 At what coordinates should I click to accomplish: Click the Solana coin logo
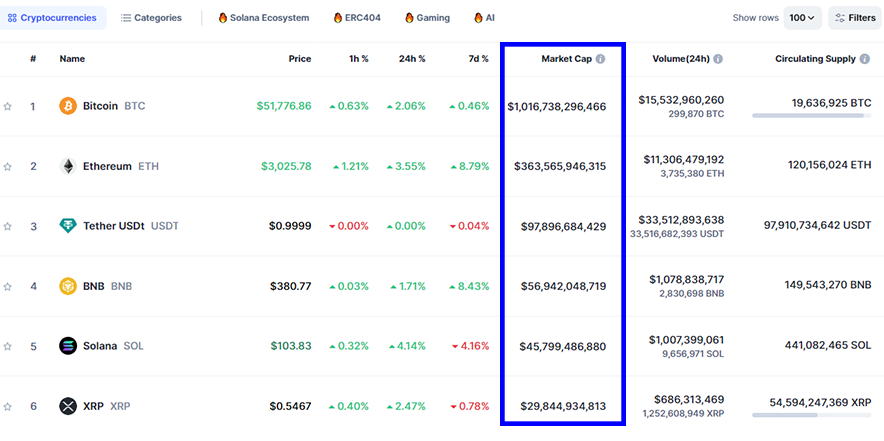pyautogui.click(x=68, y=346)
